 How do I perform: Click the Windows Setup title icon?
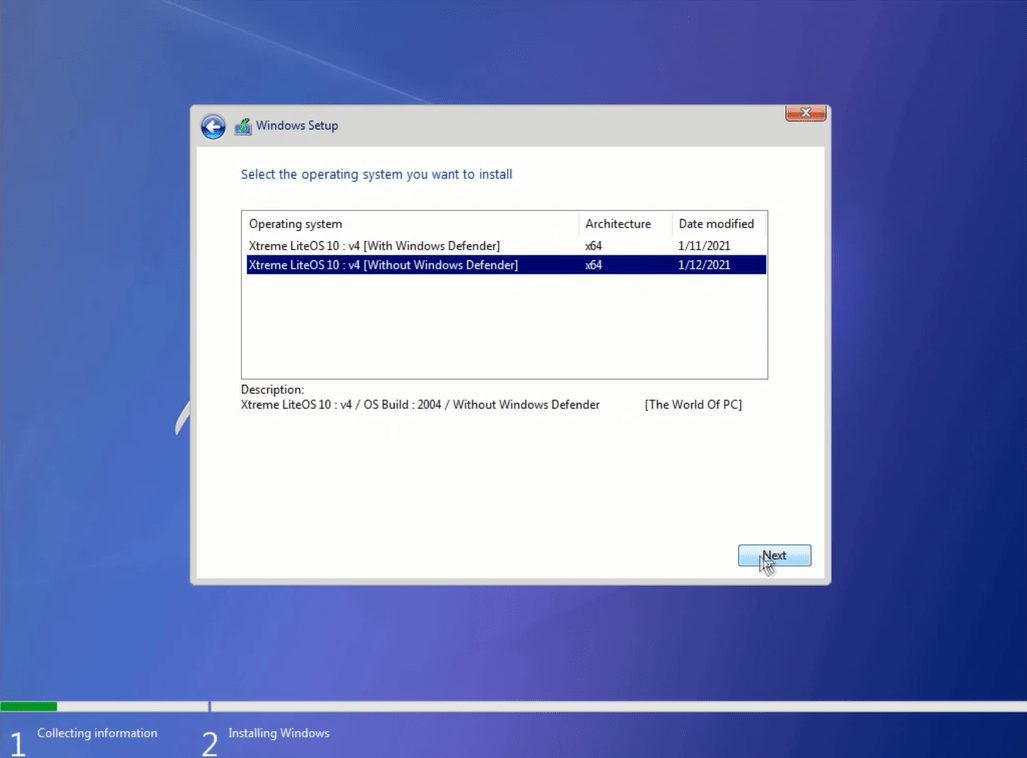[x=243, y=126]
